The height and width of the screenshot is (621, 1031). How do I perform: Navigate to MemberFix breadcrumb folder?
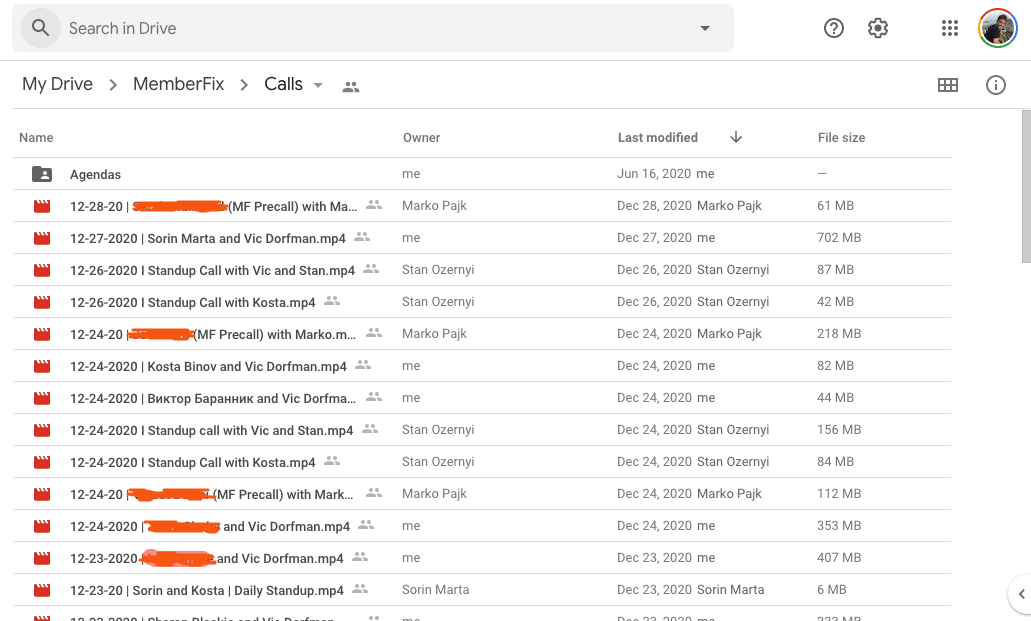pyautogui.click(x=178, y=84)
